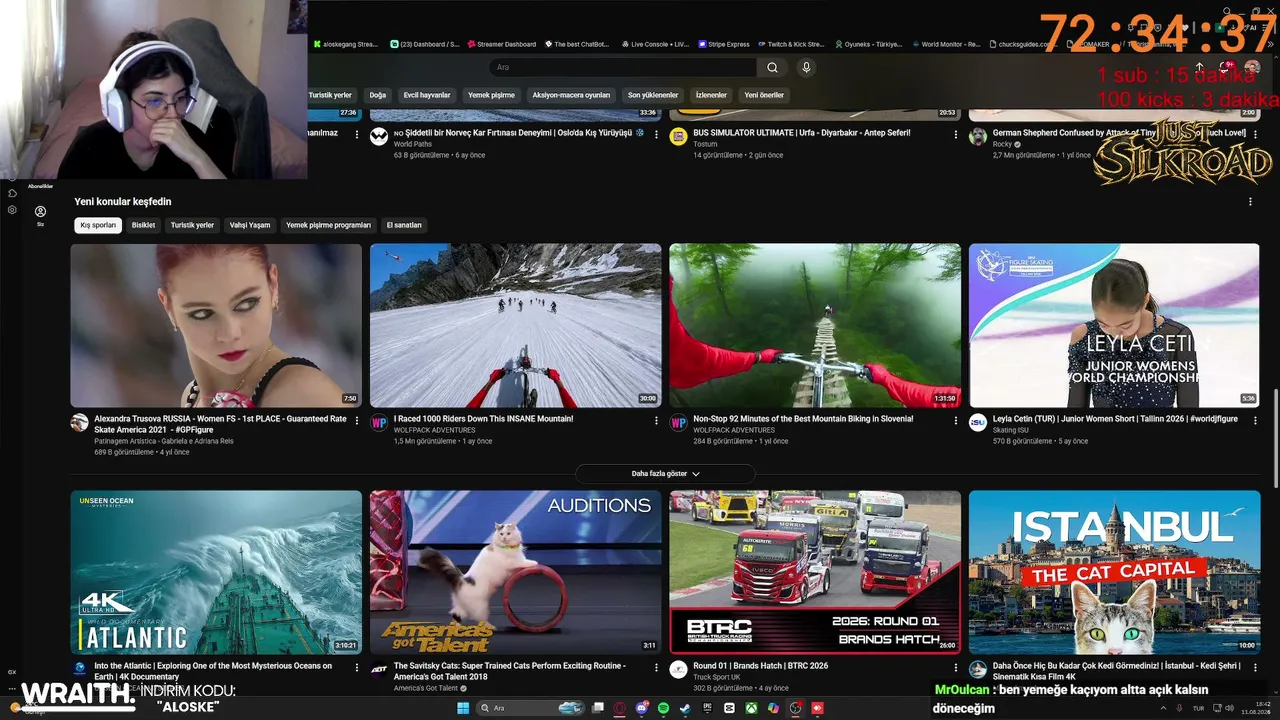This screenshot has height=720, width=1280.
Task: Select the 'Turistik yerler' chip under 'Yeni konular keşfedin'
Action: [x=192, y=225]
